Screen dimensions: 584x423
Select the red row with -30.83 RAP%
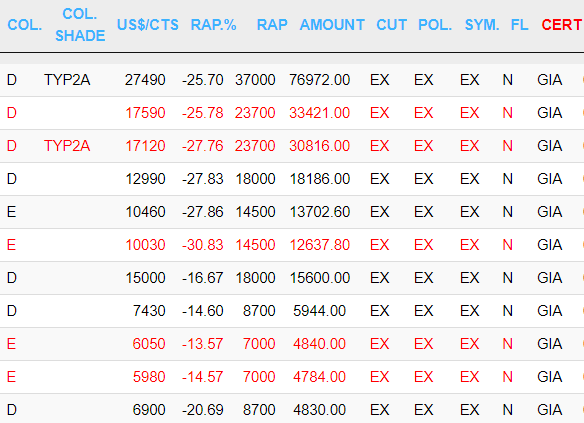(x=292, y=245)
